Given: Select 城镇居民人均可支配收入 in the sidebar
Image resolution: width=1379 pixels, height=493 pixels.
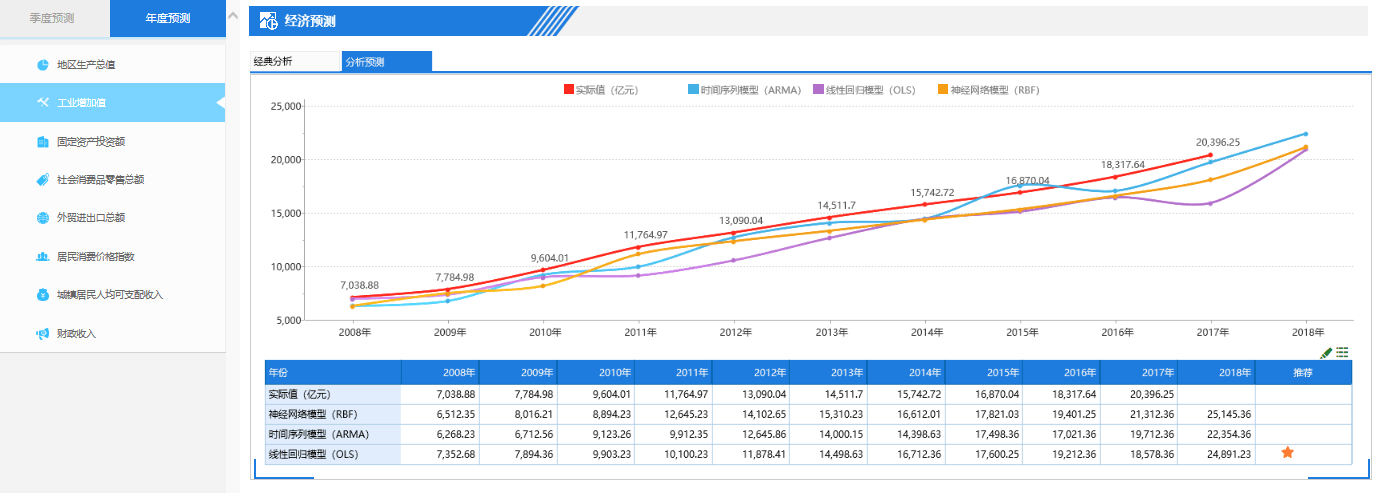Looking at the screenshot, I should (x=112, y=295).
